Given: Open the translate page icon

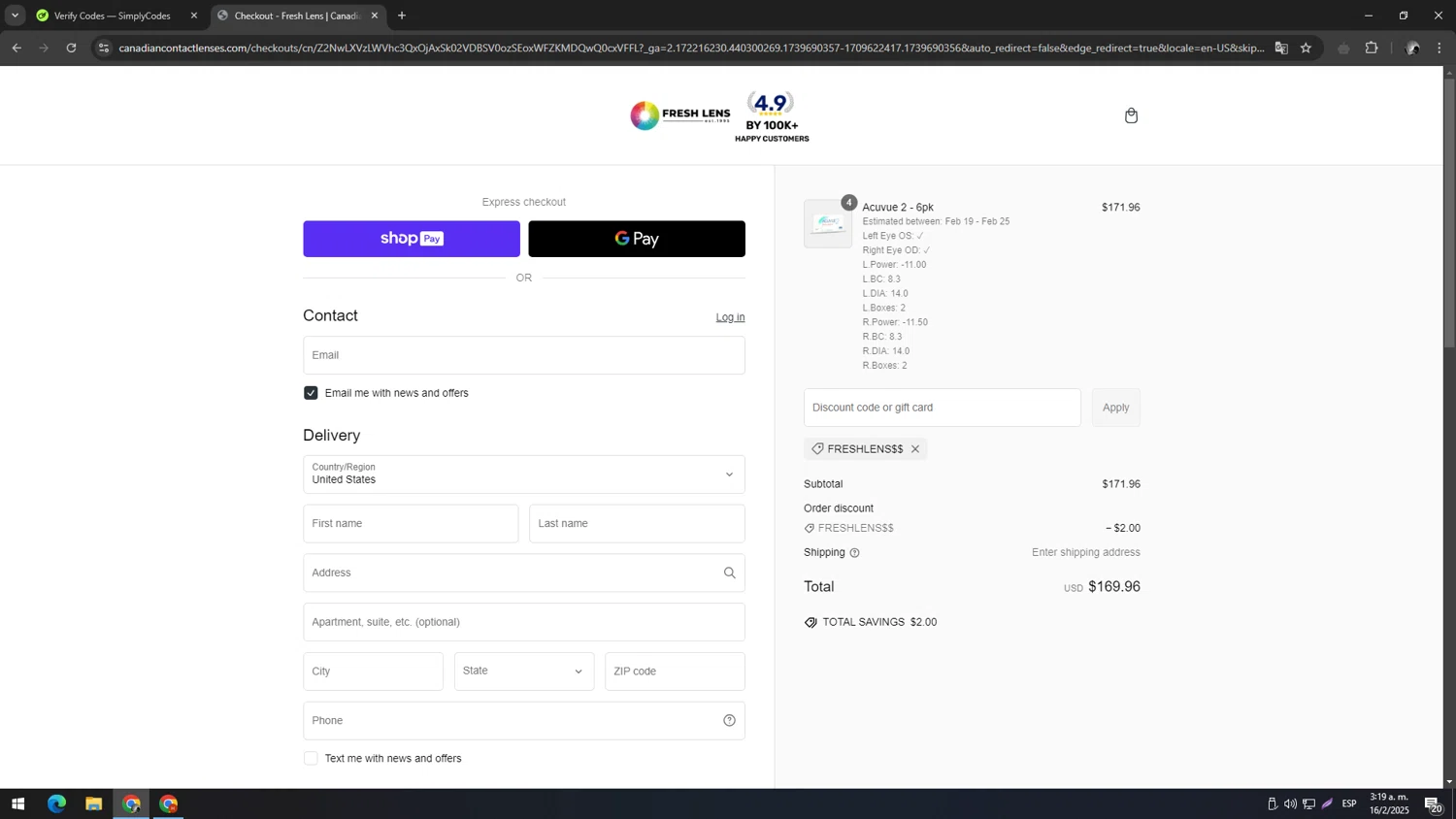Looking at the screenshot, I should (1281, 48).
